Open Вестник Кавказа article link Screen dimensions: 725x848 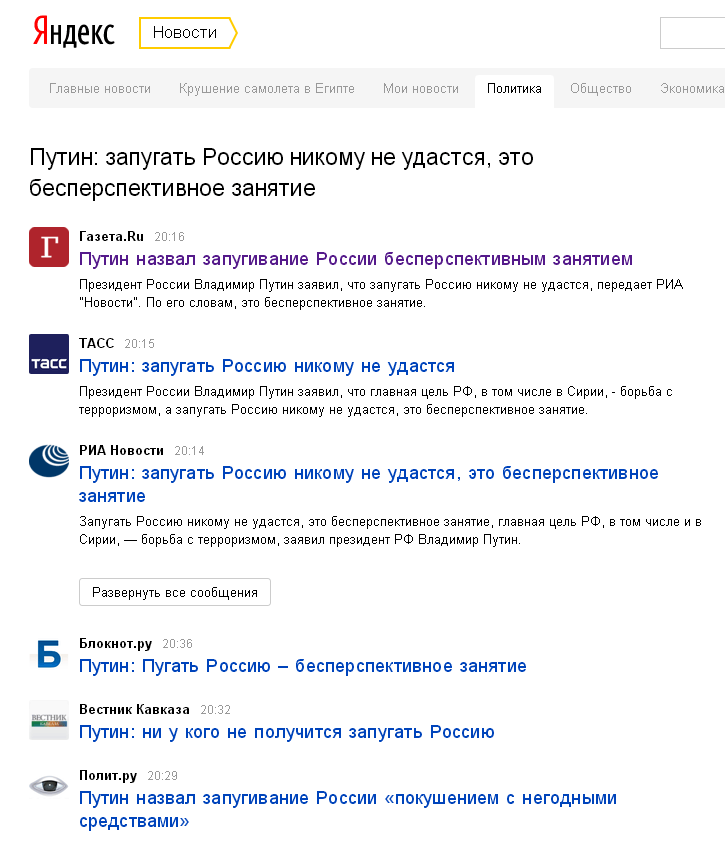(x=287, y=732)
